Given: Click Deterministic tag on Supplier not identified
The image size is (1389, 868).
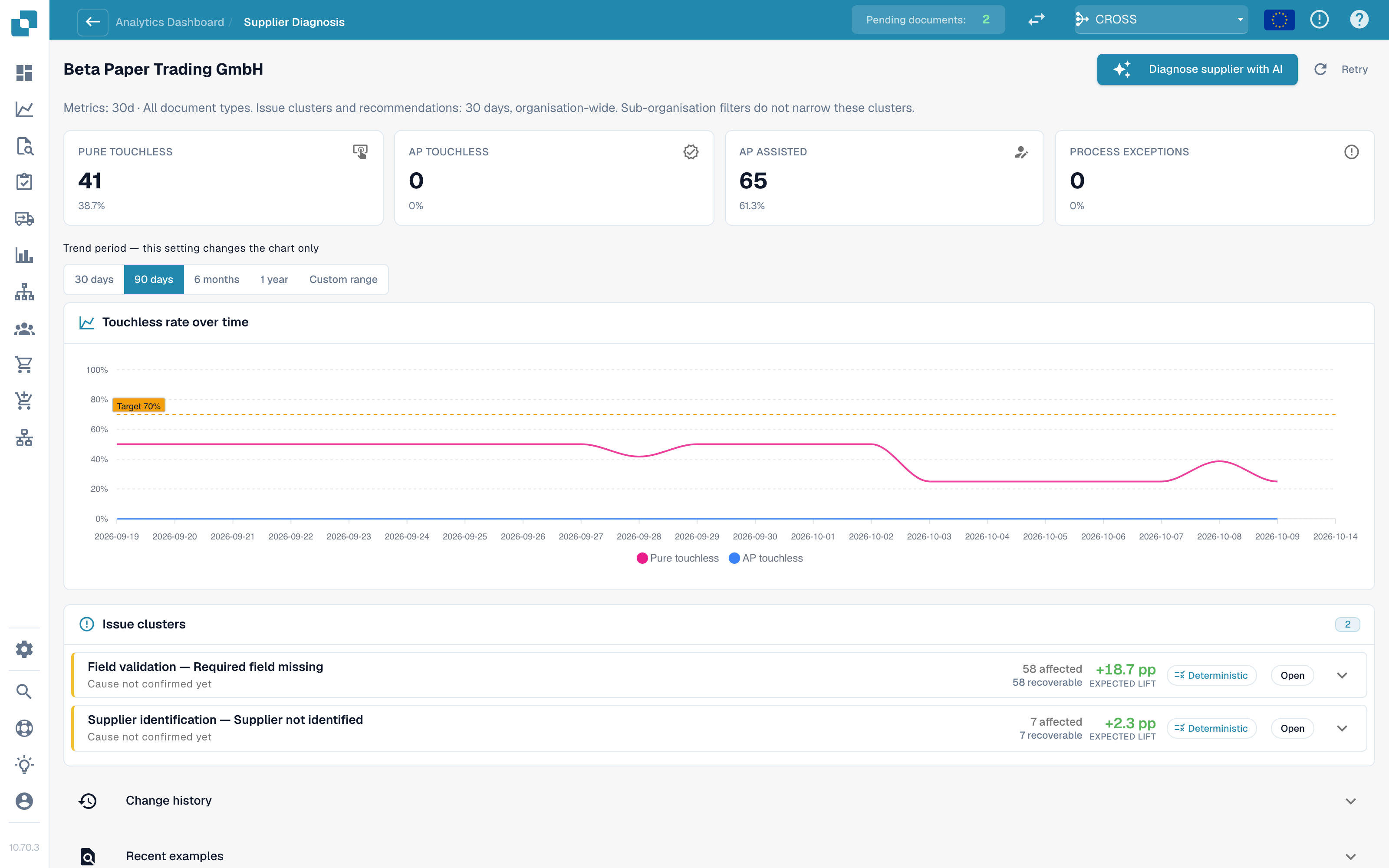Looking at the screenshot, I should point(1211,729).
